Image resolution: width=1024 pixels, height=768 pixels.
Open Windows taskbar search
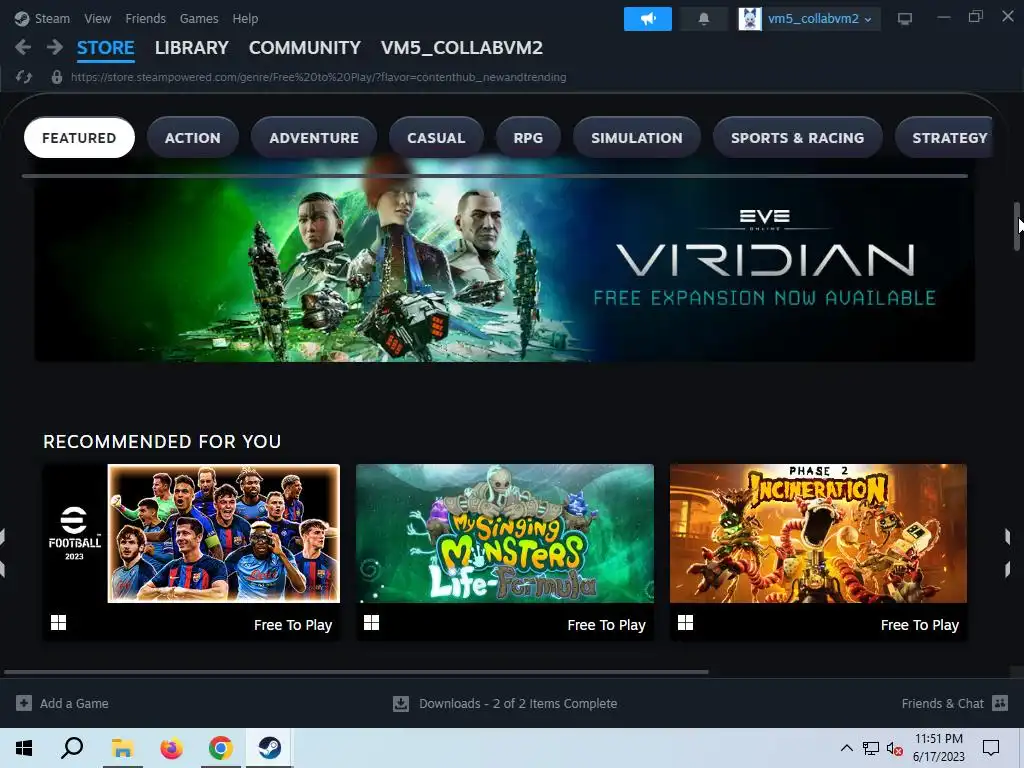(x=72, y=748)
